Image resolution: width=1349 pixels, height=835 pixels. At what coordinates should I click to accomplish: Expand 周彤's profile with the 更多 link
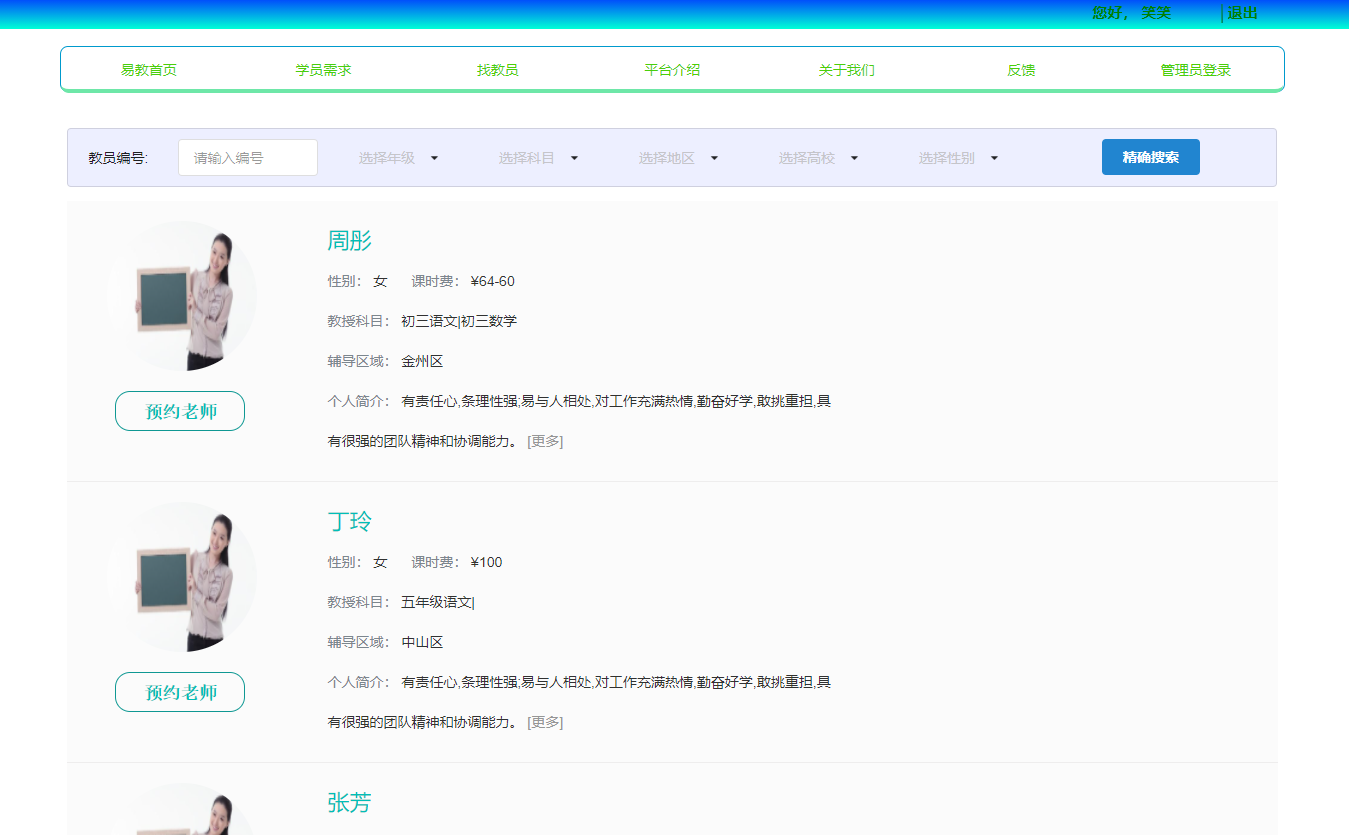click(544, 440)
